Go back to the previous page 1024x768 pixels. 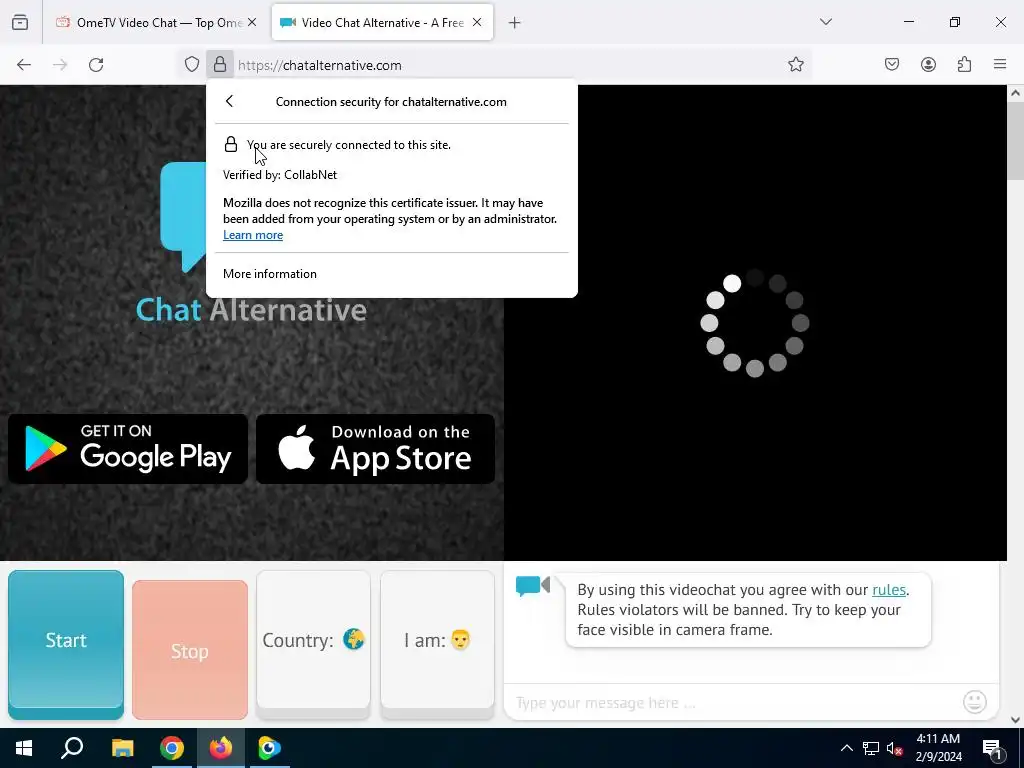pos(24,65)
